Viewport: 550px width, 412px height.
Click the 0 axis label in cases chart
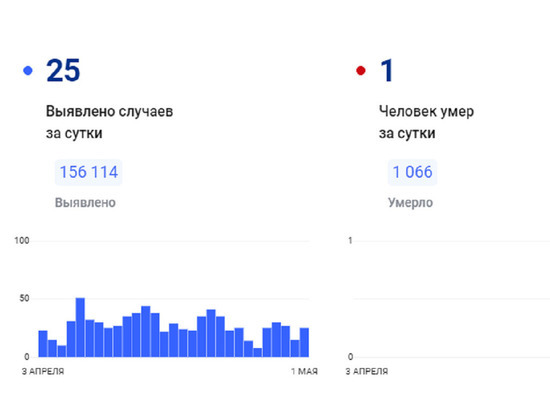27,357
